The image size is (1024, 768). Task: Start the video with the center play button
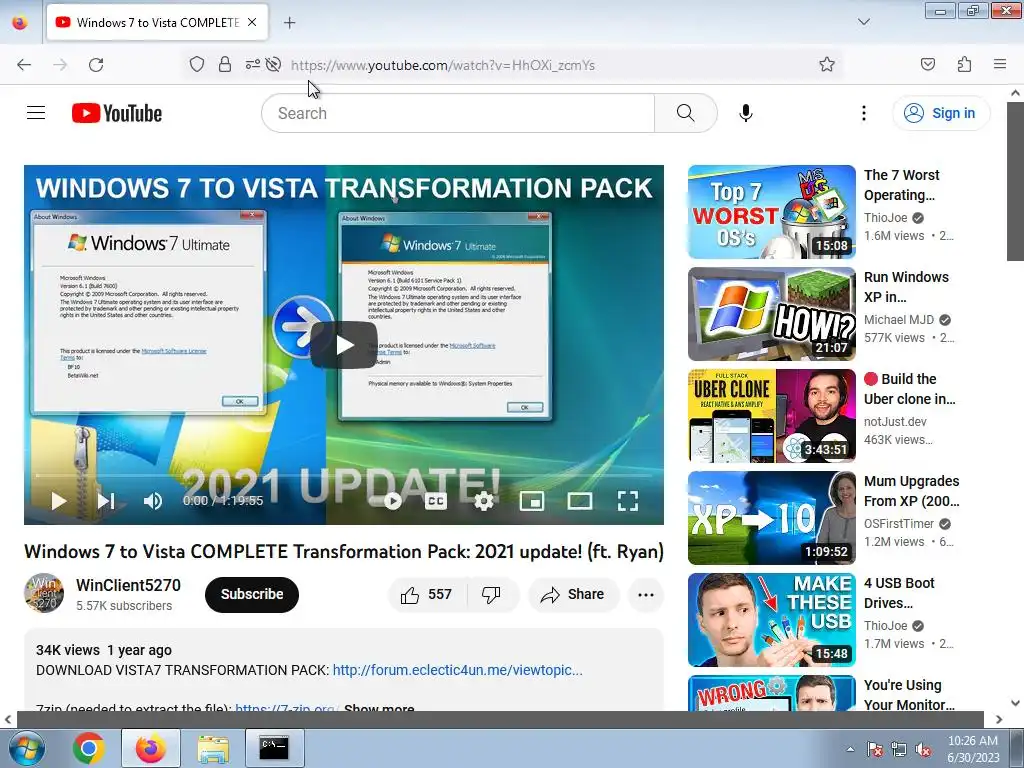point(344,345)
